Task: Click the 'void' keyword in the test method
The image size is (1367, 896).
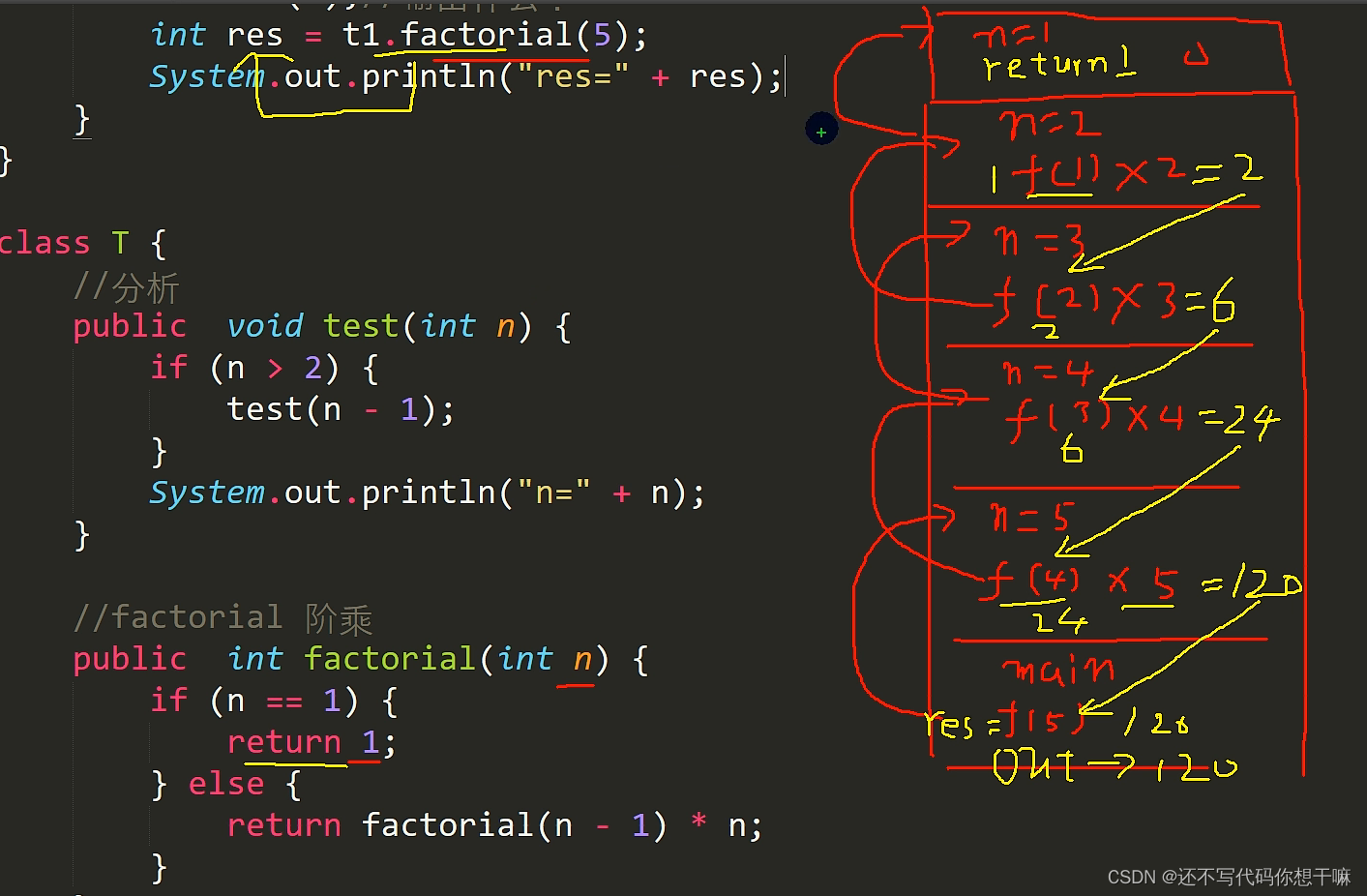Action: point(265,326)
